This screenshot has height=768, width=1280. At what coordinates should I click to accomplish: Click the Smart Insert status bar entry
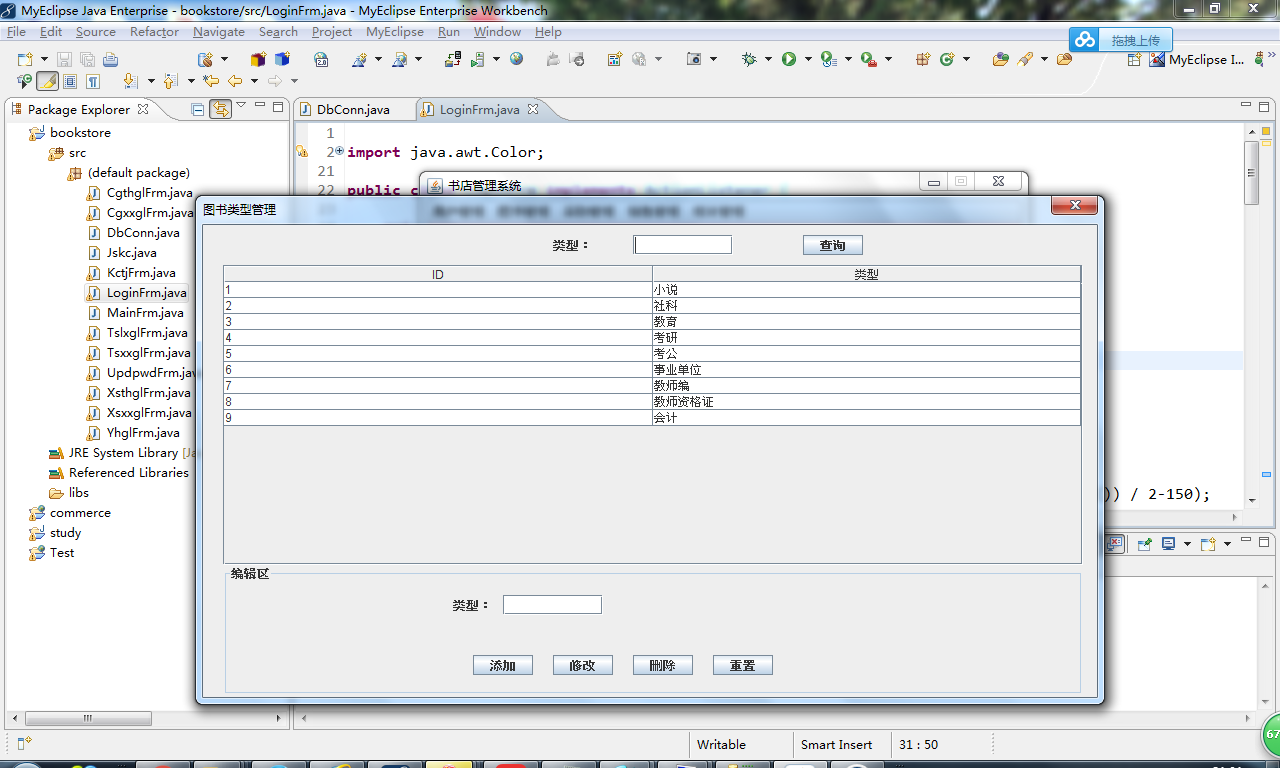click(x=837, y=745)
